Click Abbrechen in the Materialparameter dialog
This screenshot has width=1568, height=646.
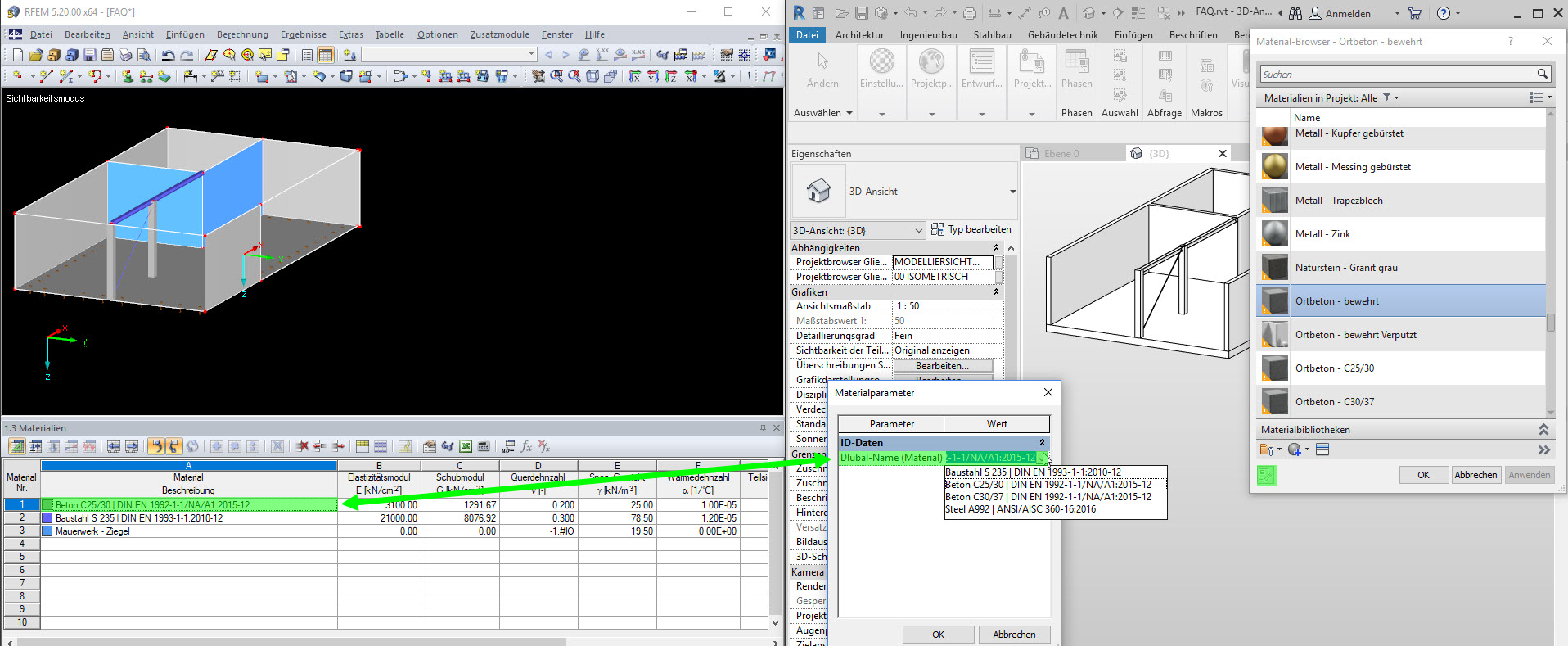(1014, 635)
